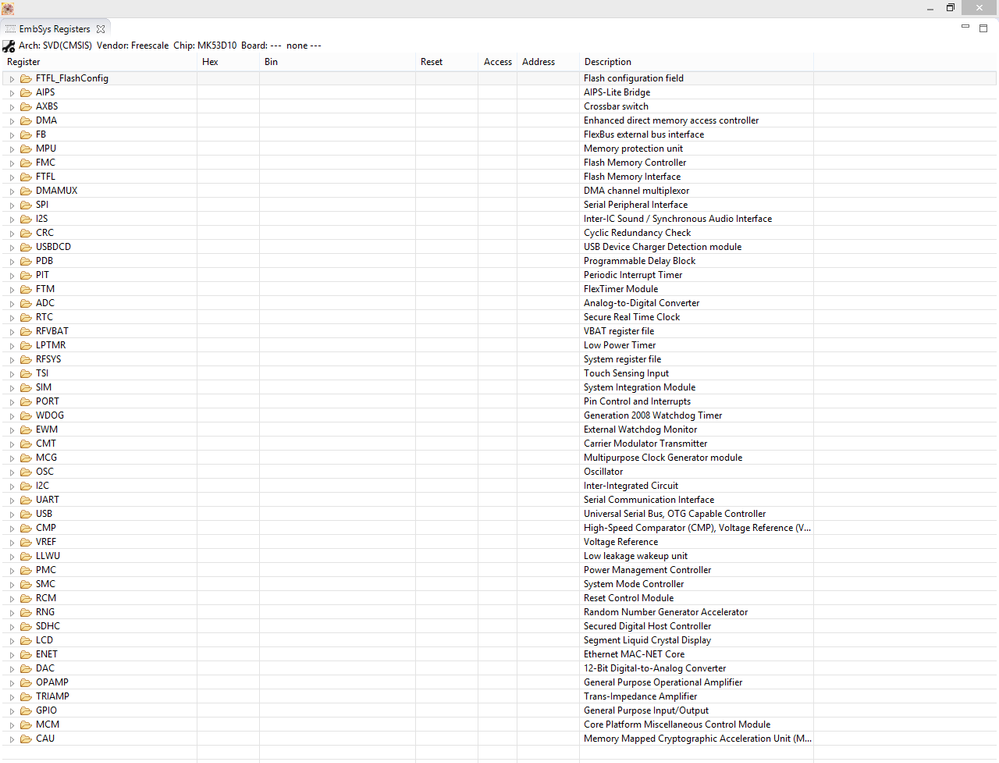
Task: Click the MCG folder icon
Action: (25, 457)
